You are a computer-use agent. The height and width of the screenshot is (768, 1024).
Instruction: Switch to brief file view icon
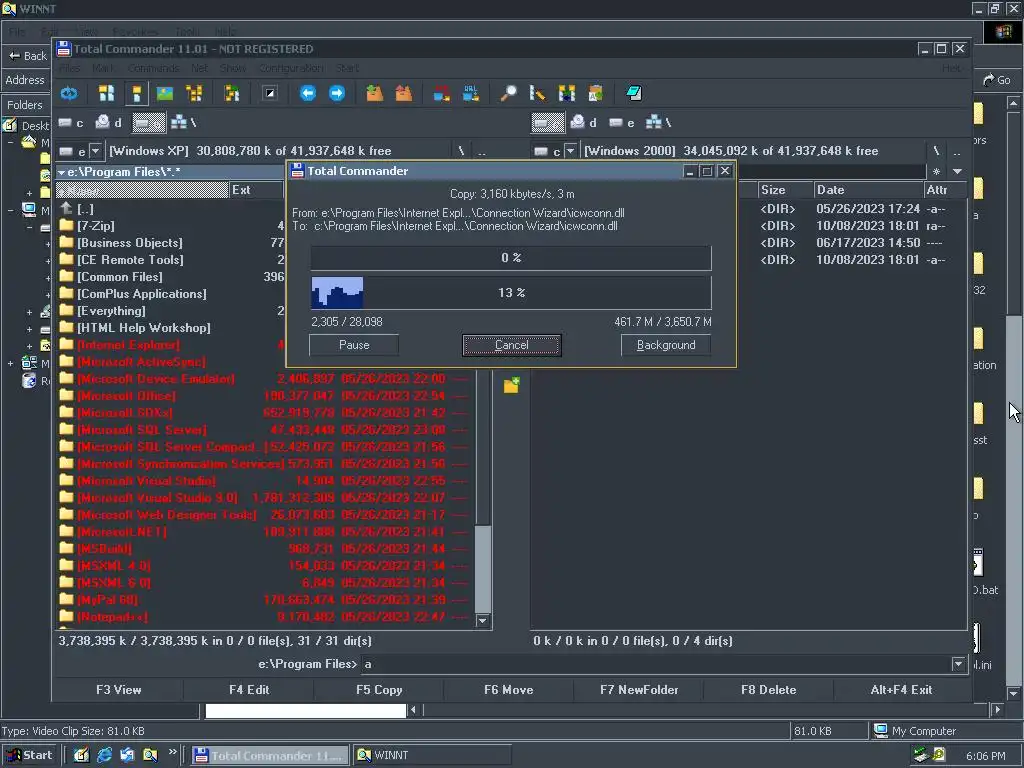pos(106,93)
